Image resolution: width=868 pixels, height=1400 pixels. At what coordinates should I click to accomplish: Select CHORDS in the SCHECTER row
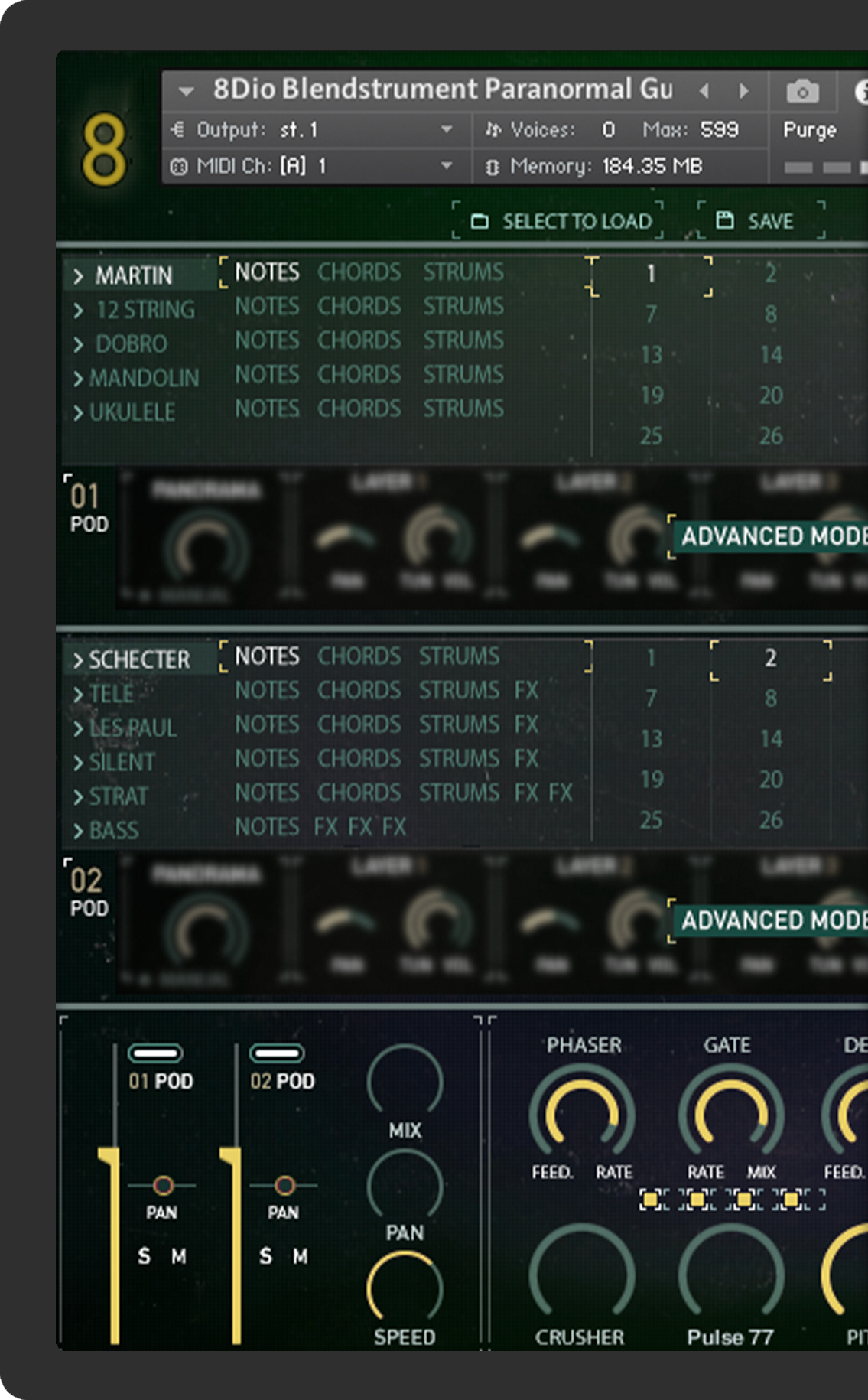point(359,656)
